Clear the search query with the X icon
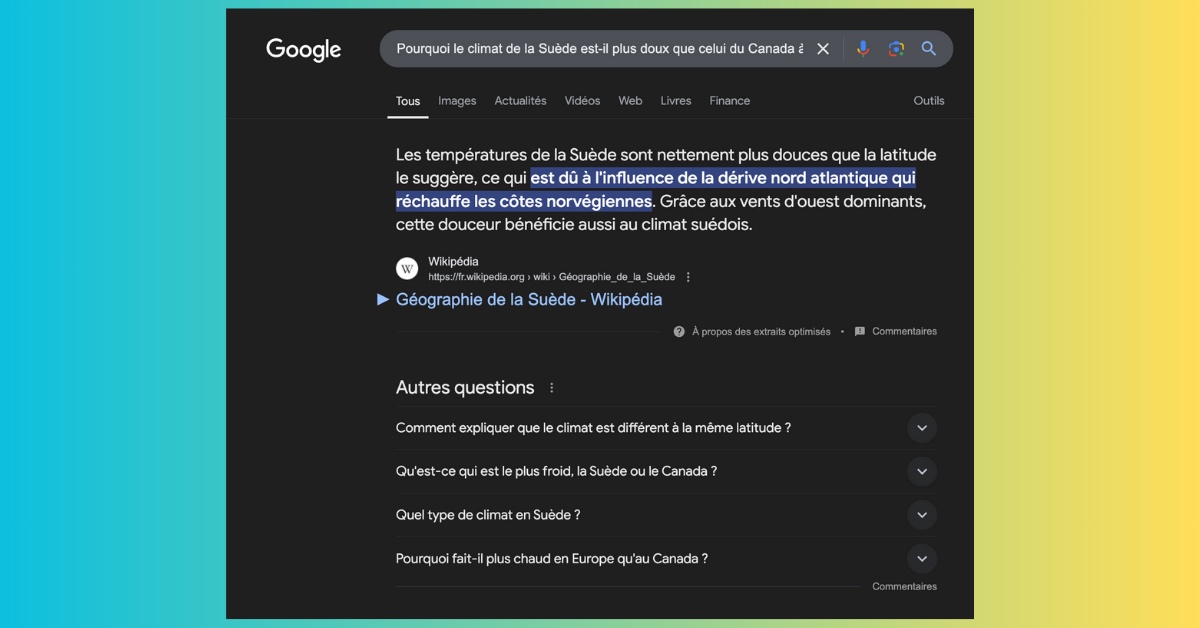 click(x=823, y=49)
